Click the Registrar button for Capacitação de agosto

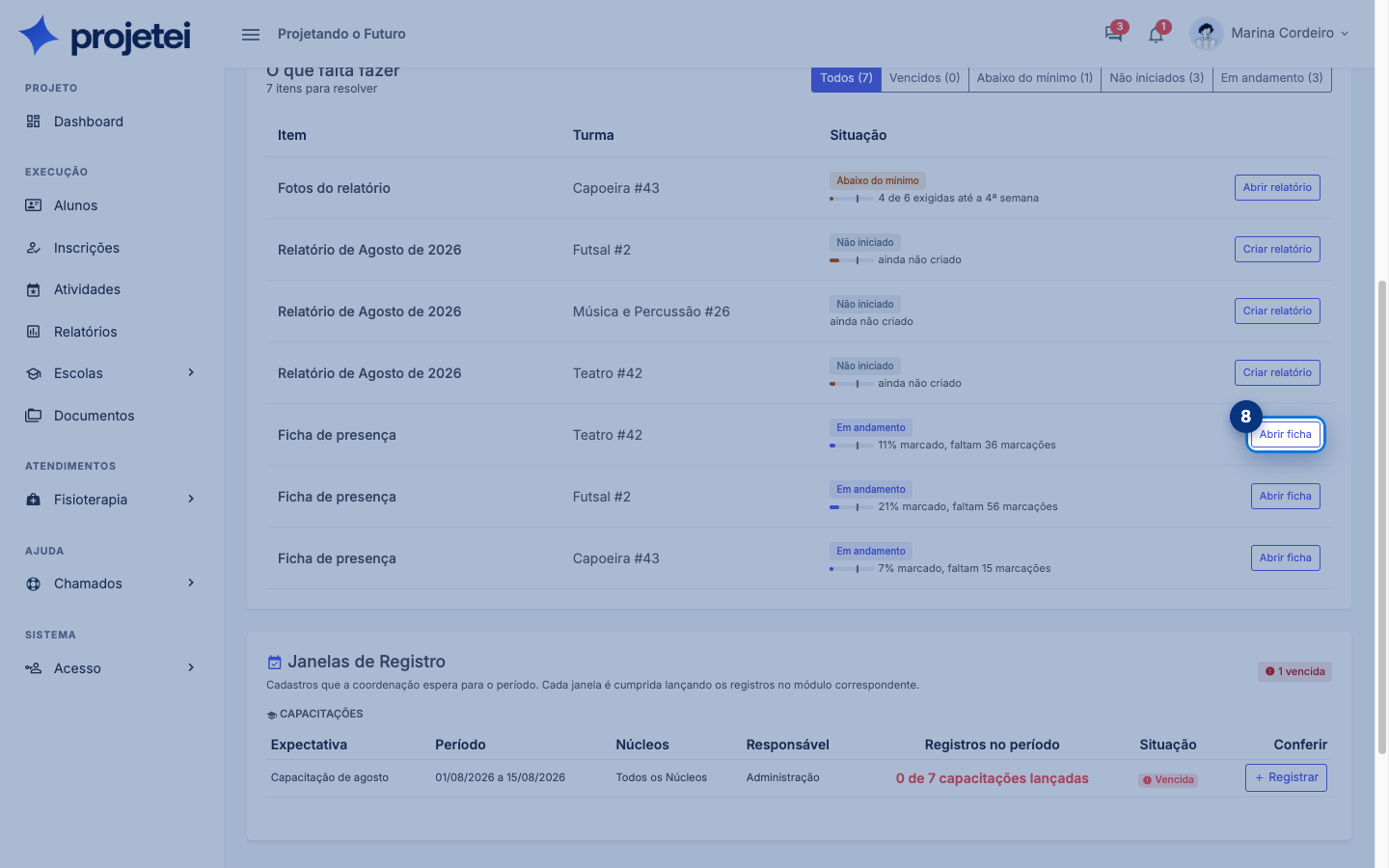pos(1286,777)
